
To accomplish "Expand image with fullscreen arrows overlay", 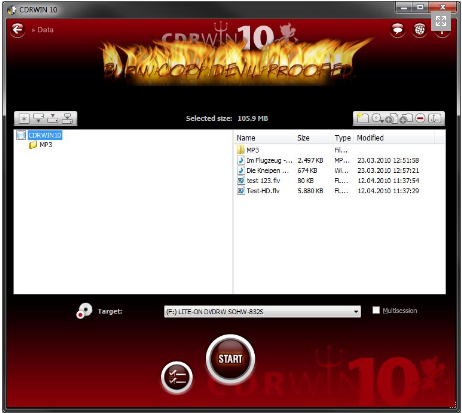I will point(441,21).
